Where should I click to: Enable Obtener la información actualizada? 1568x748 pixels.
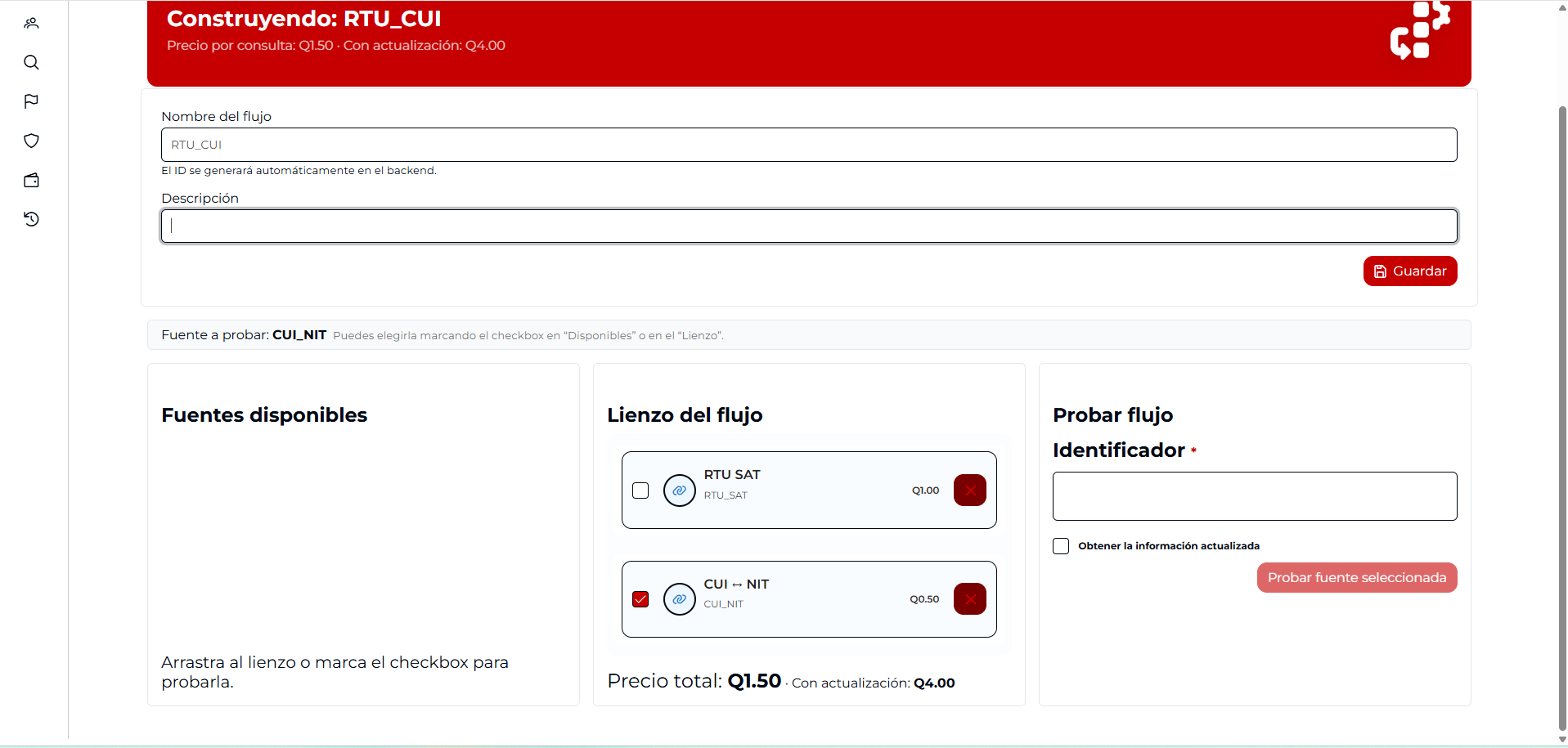pos(1061,546)
